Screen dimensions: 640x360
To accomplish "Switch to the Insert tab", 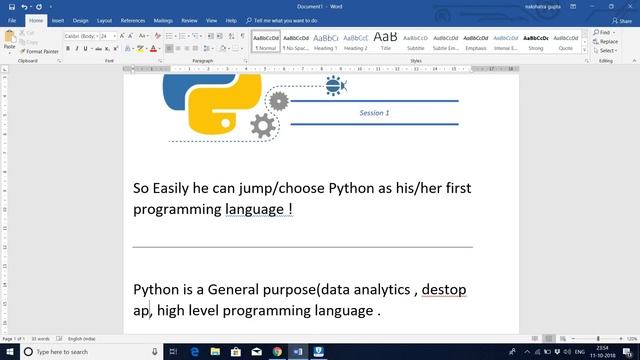I will (58, 20).
